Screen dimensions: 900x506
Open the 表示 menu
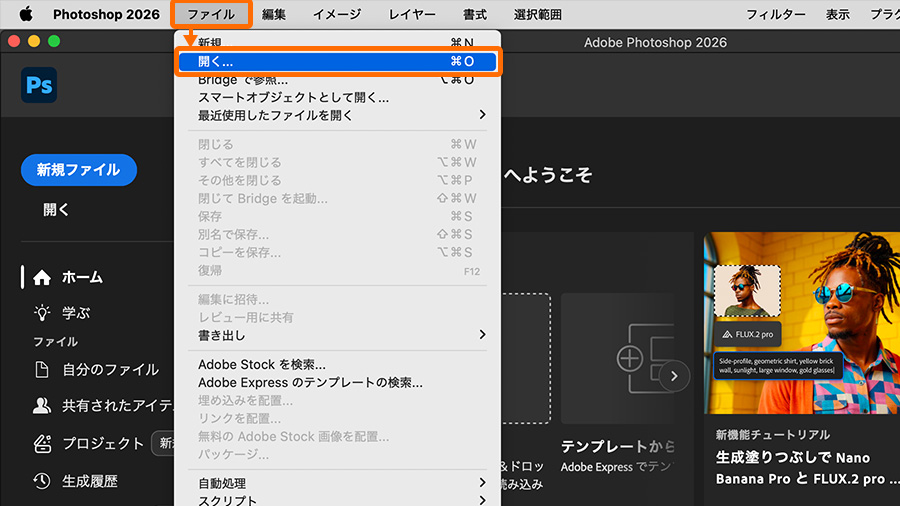coord(837,14)
